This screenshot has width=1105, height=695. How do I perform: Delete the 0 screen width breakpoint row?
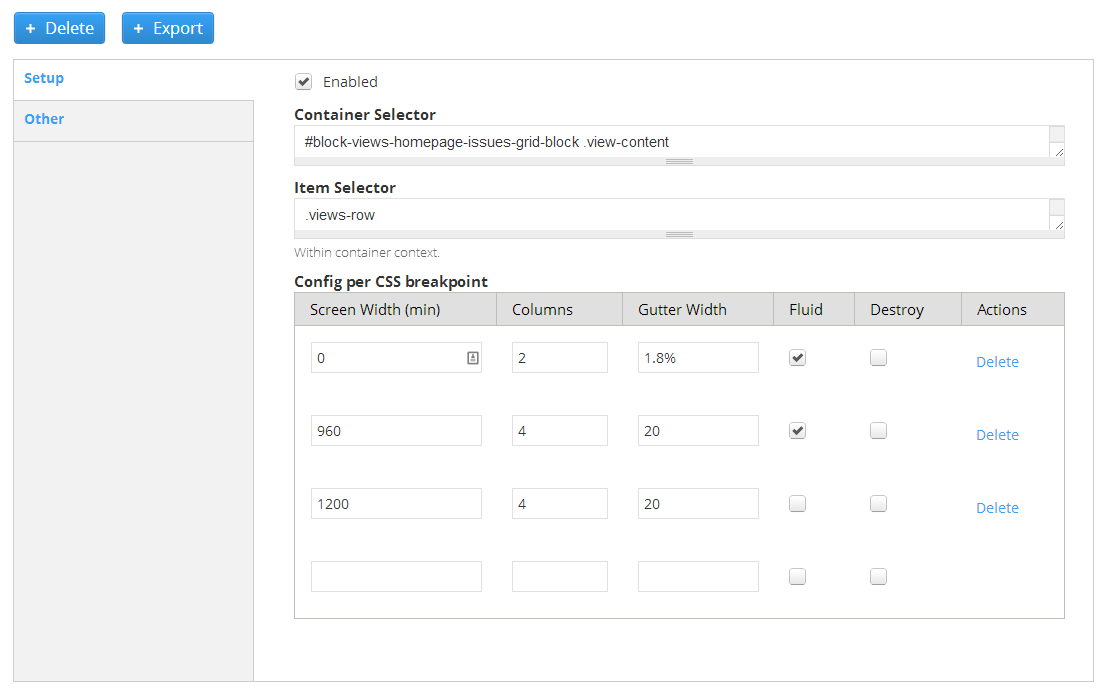click(997, 362)
